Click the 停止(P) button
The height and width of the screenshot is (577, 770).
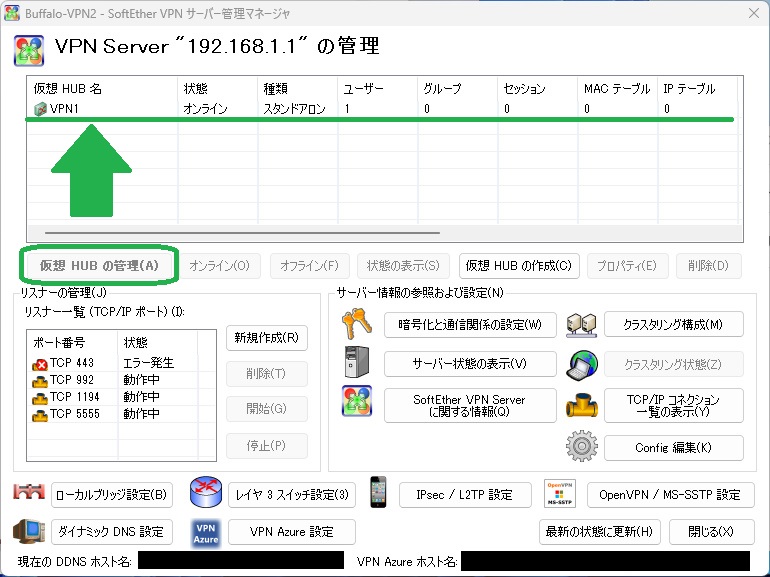267,445
